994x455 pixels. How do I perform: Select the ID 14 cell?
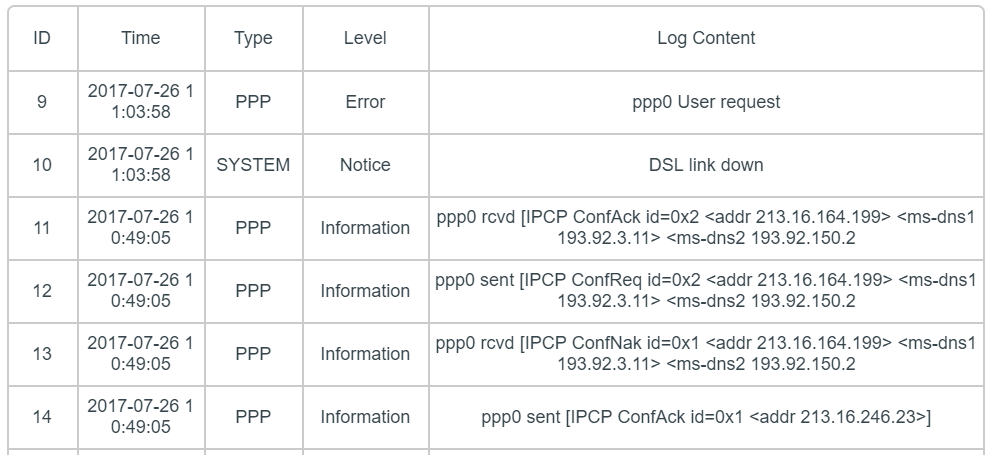[42, 417]
